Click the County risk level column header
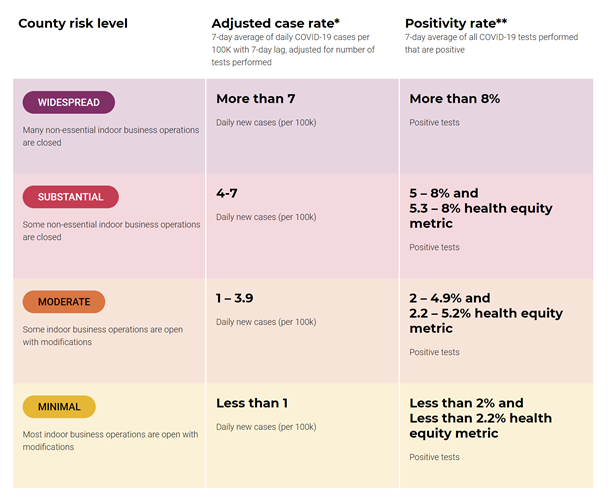Viewport: 610px width, 499px height. (x=73, y=23)
